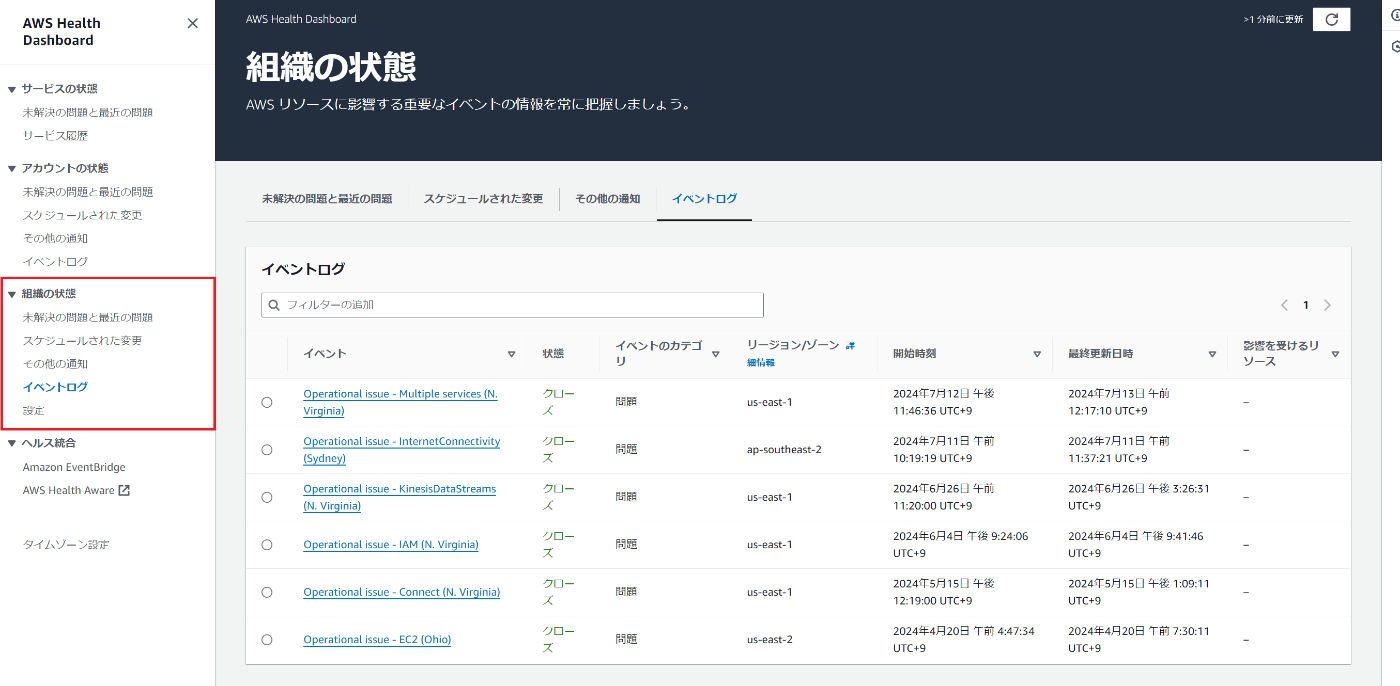Open the イベント column sort dropdown
1400x686 pixels.
(x=511, y=354)
